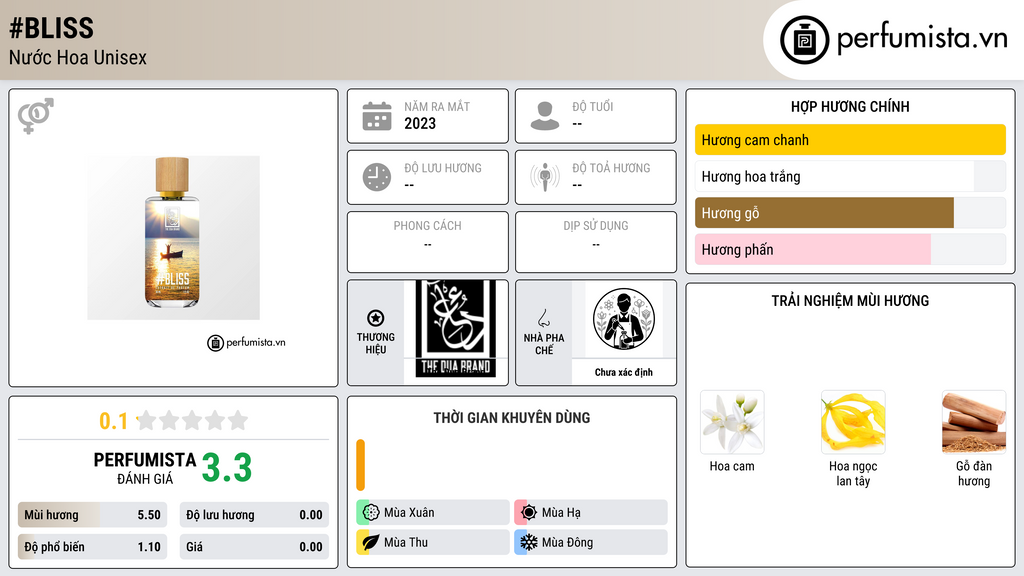This screenshot has width=1024, height=576.
Task: Click the green 3.3 Perfumista score
Action: (227, 468)
